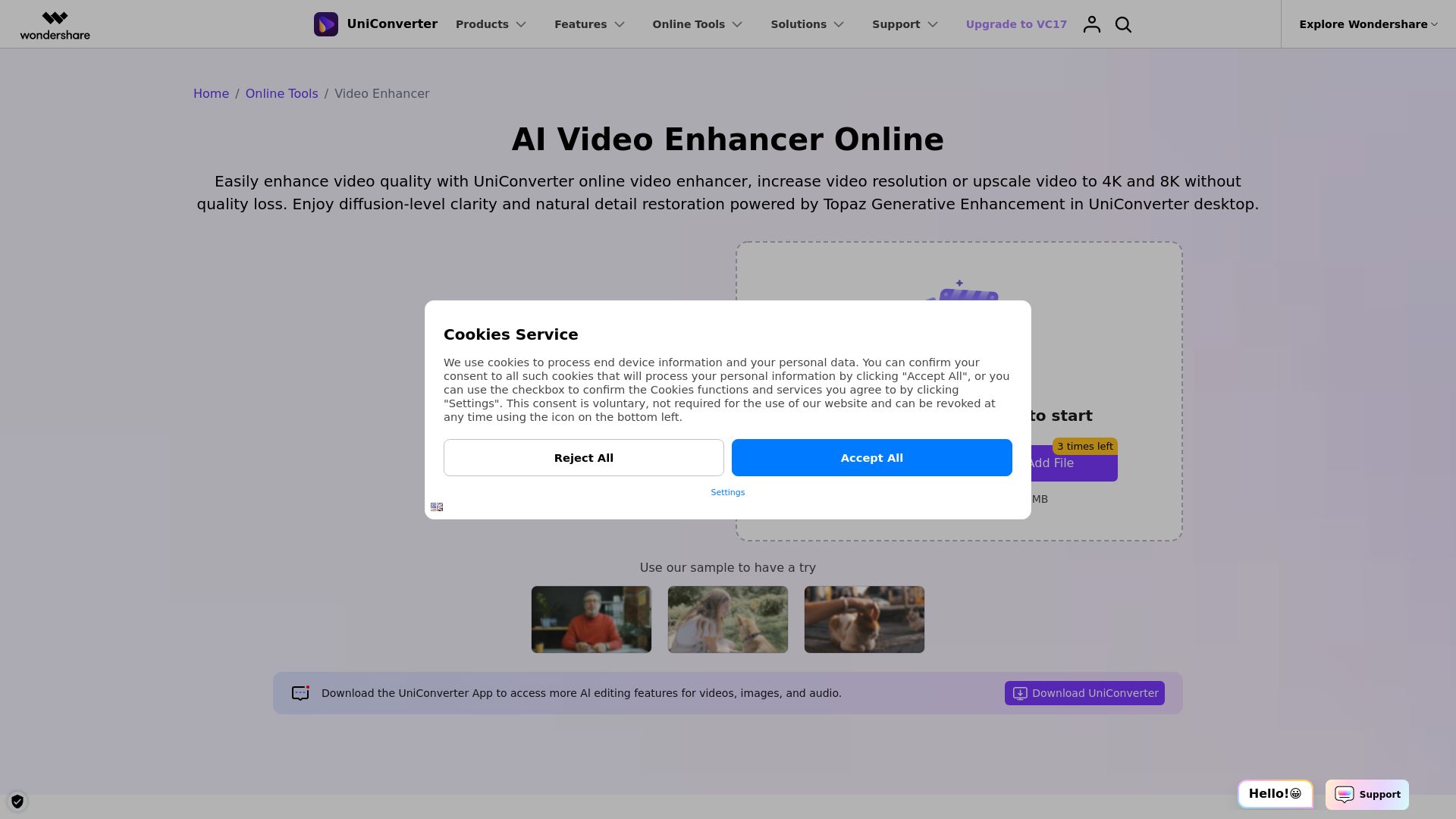Open the Explore Wondershare dropdown
The image size is (1456, 819).
[1368, 24]
